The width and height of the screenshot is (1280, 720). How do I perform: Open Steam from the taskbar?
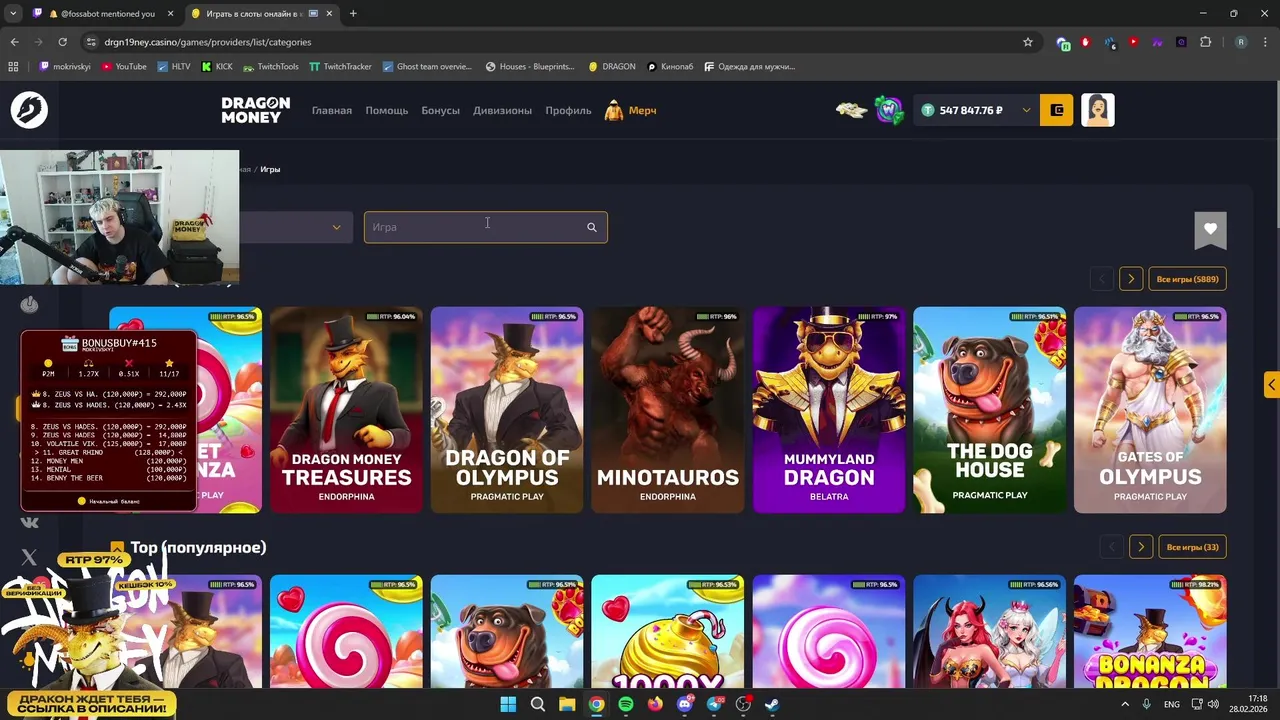coord(773,704)
